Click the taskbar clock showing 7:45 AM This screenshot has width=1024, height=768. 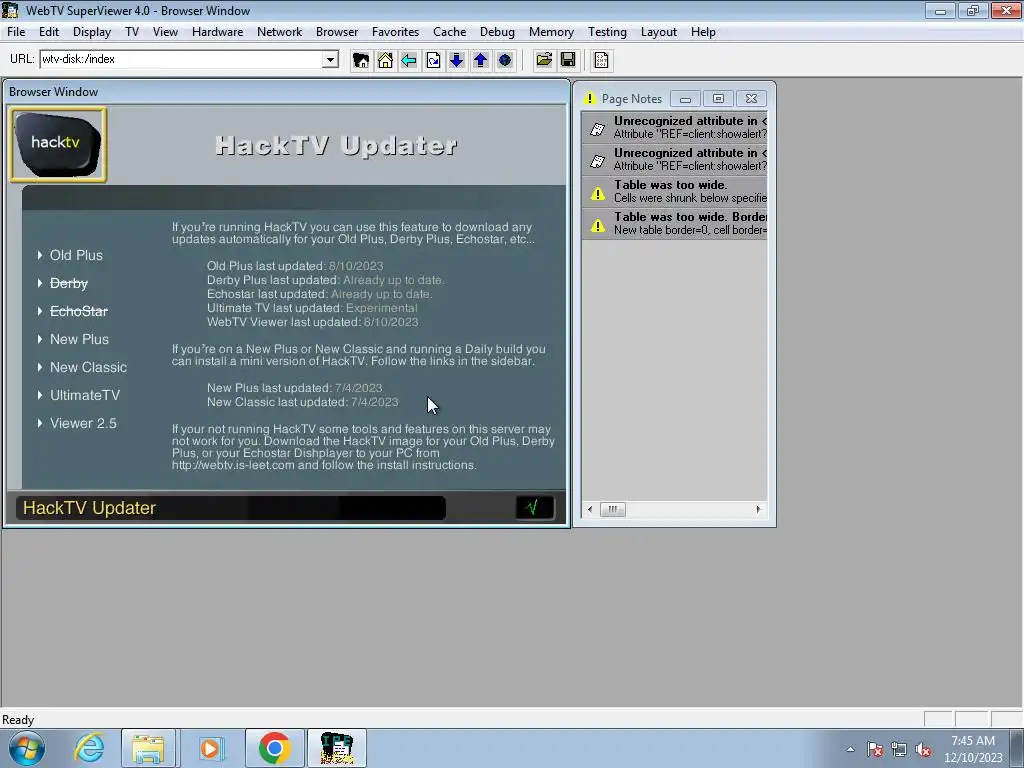pos(973,749)
